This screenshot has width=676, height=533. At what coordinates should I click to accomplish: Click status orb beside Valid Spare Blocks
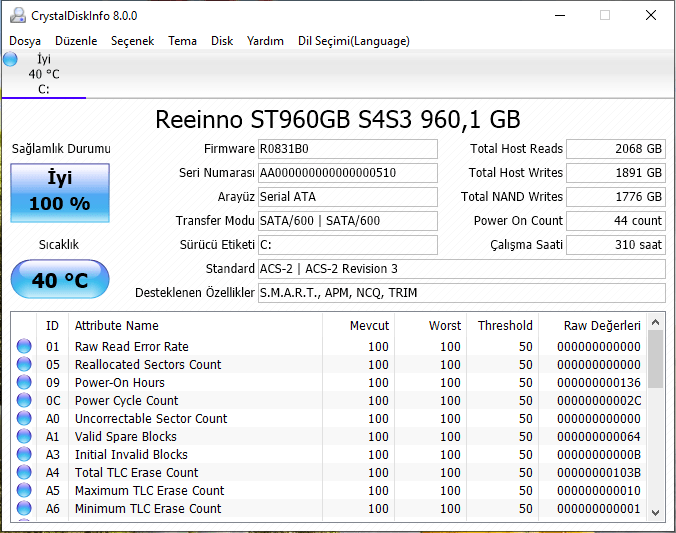point(24,437)
